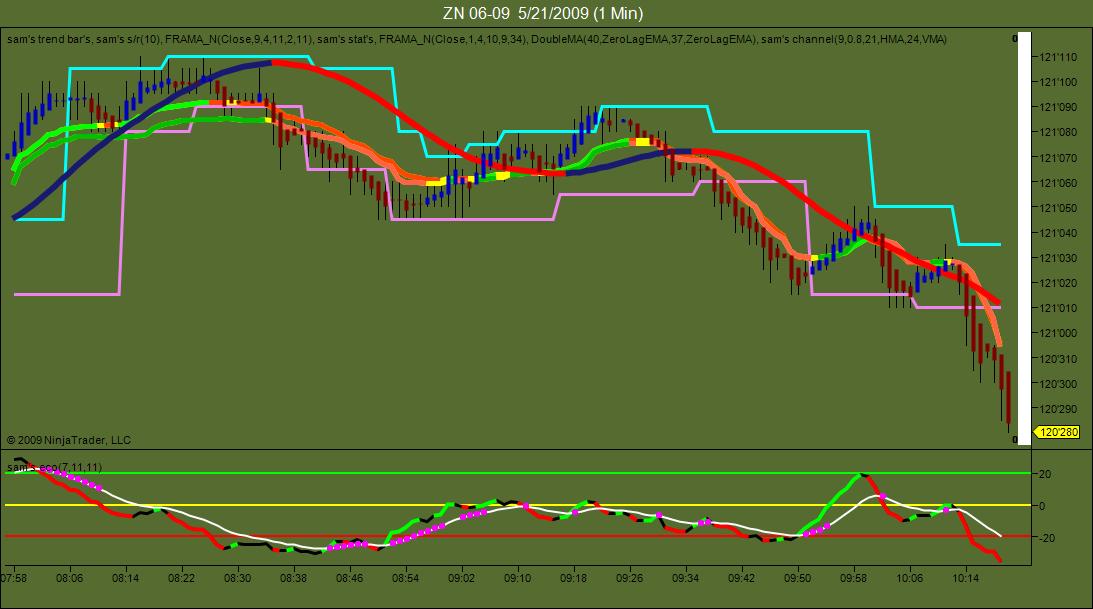Click the 09:34 time axis label

pyautogui.click(x=685, y=578)
